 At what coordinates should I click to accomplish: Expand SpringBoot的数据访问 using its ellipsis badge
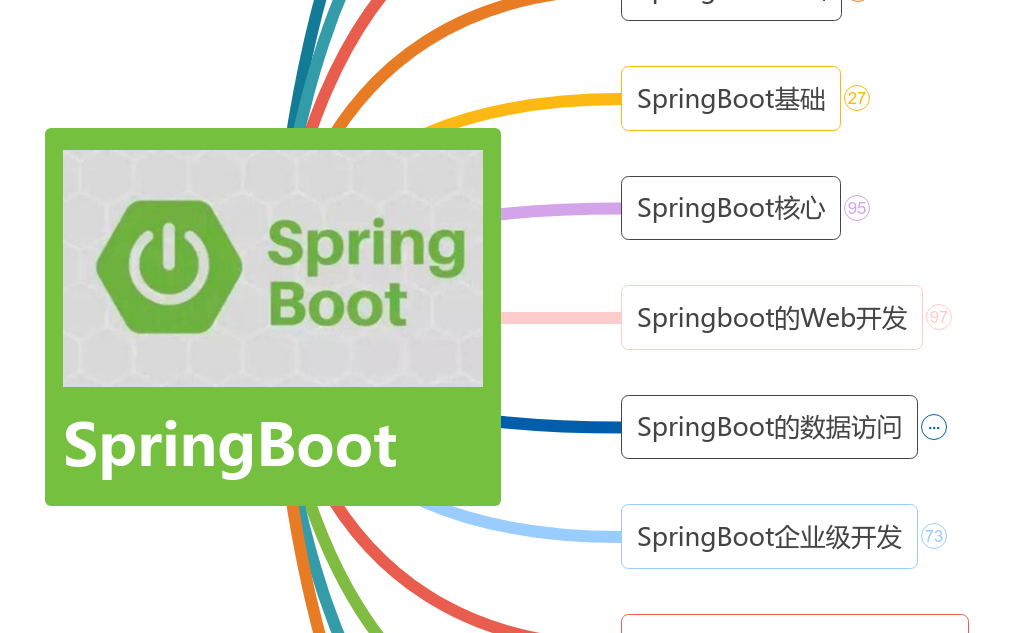tap(934, 427)
